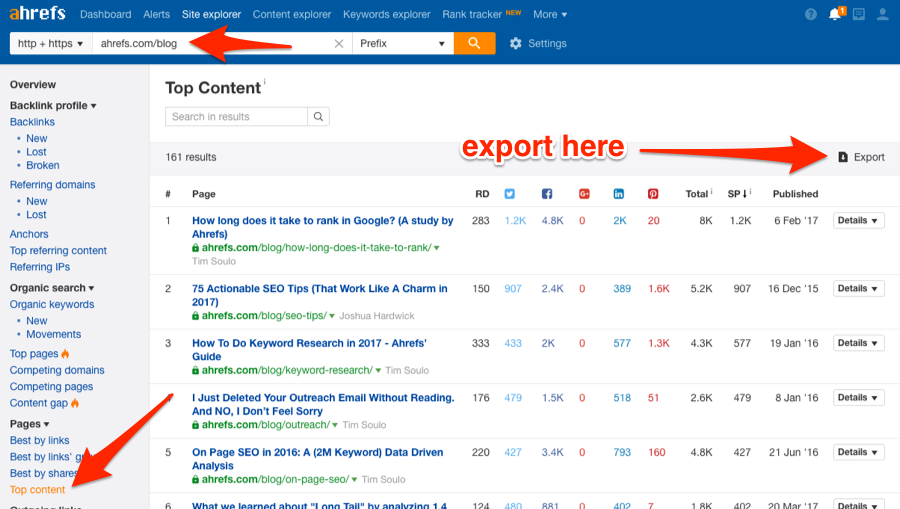The image size is (900, 509).
Task: Go to Overview in sidebar
Action: pos(33,84)
